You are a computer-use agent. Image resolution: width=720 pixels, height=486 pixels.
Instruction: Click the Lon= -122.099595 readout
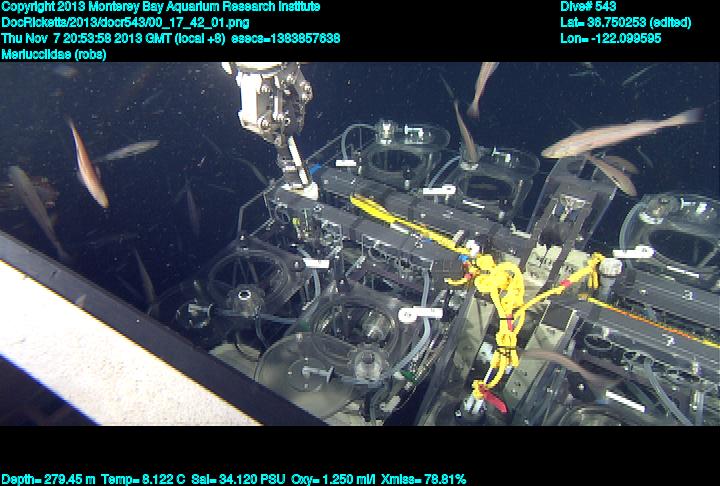pyautogui.click(x=611, y=38)
